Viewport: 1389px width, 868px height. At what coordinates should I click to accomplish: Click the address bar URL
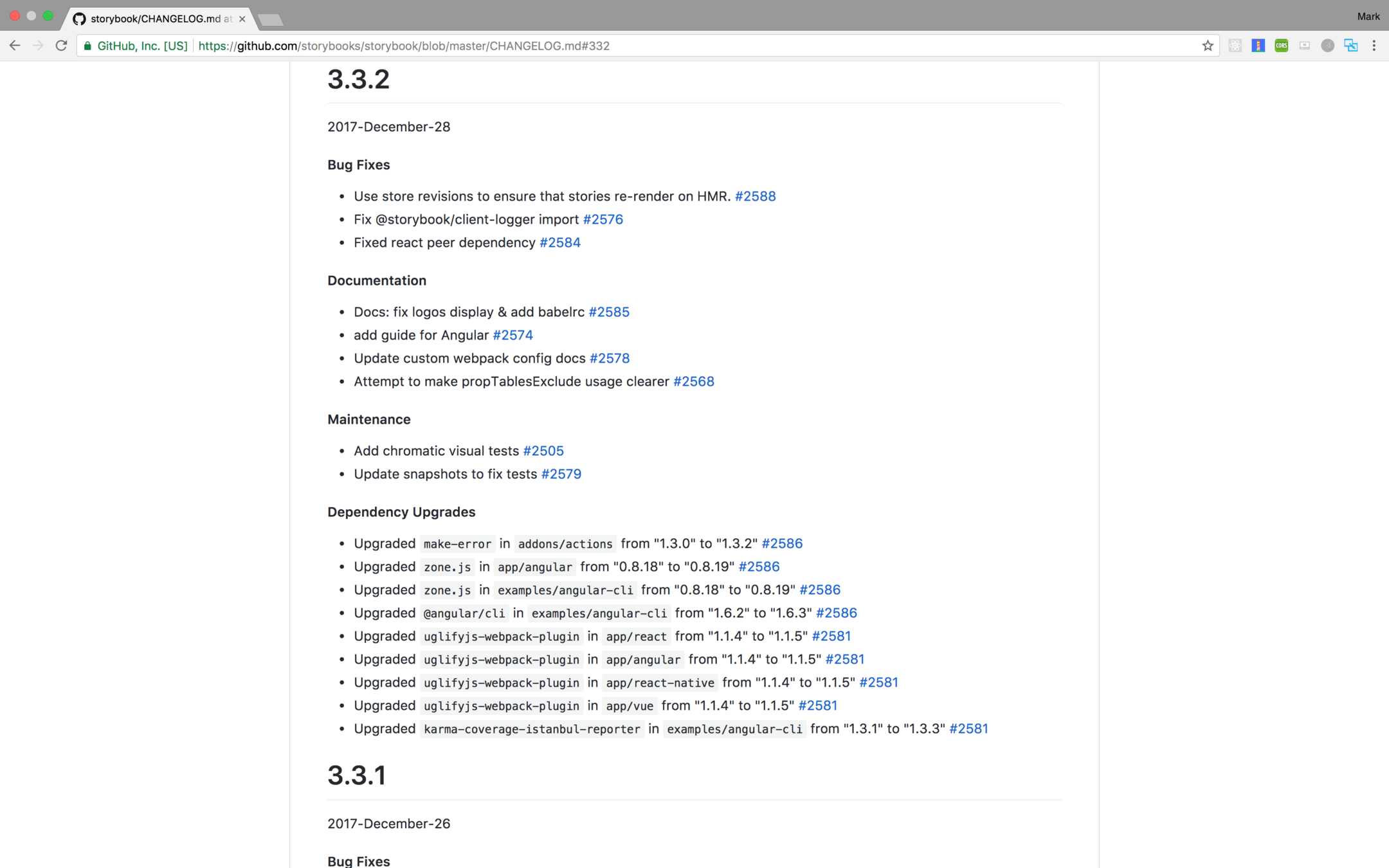pyautogui.click(x=404, y=46)
